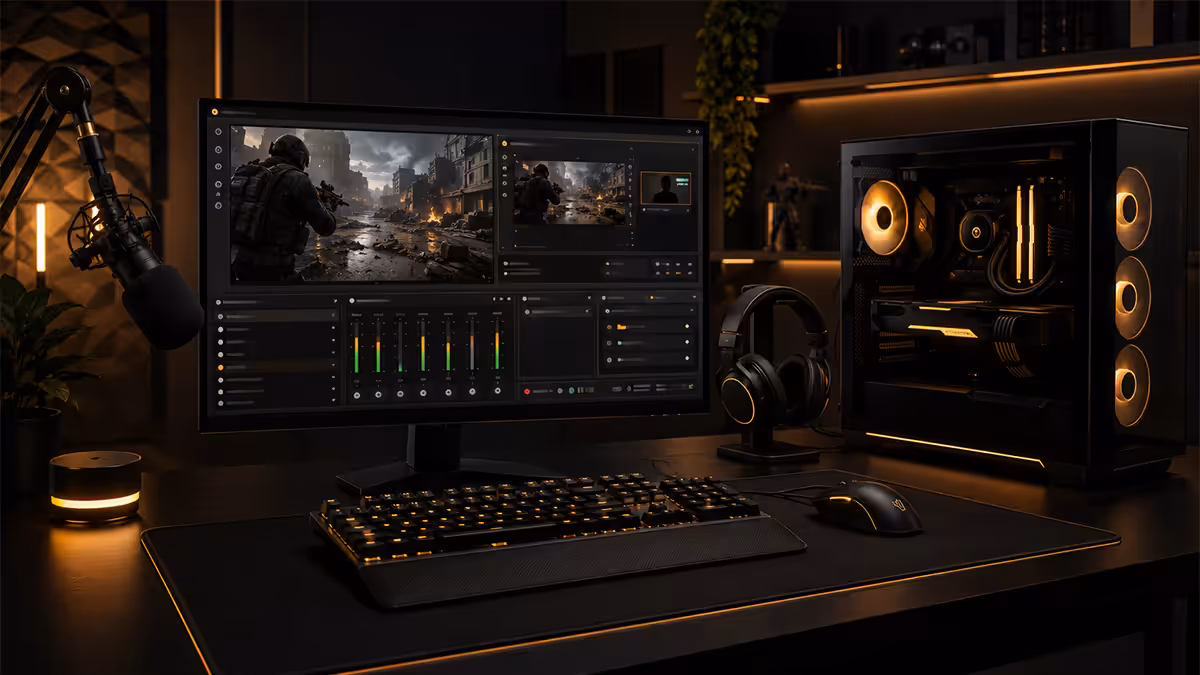The image size is (1200, 675).
Task: Click the fourth mixer channel's level meter
Action: [423, 346]
